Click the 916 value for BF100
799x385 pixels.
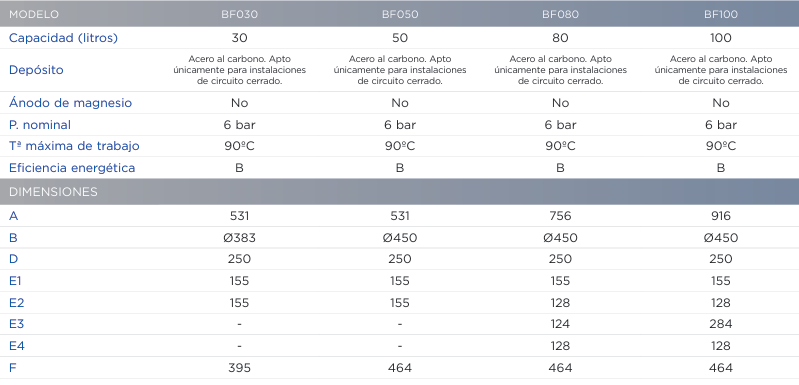click(721, 216)
